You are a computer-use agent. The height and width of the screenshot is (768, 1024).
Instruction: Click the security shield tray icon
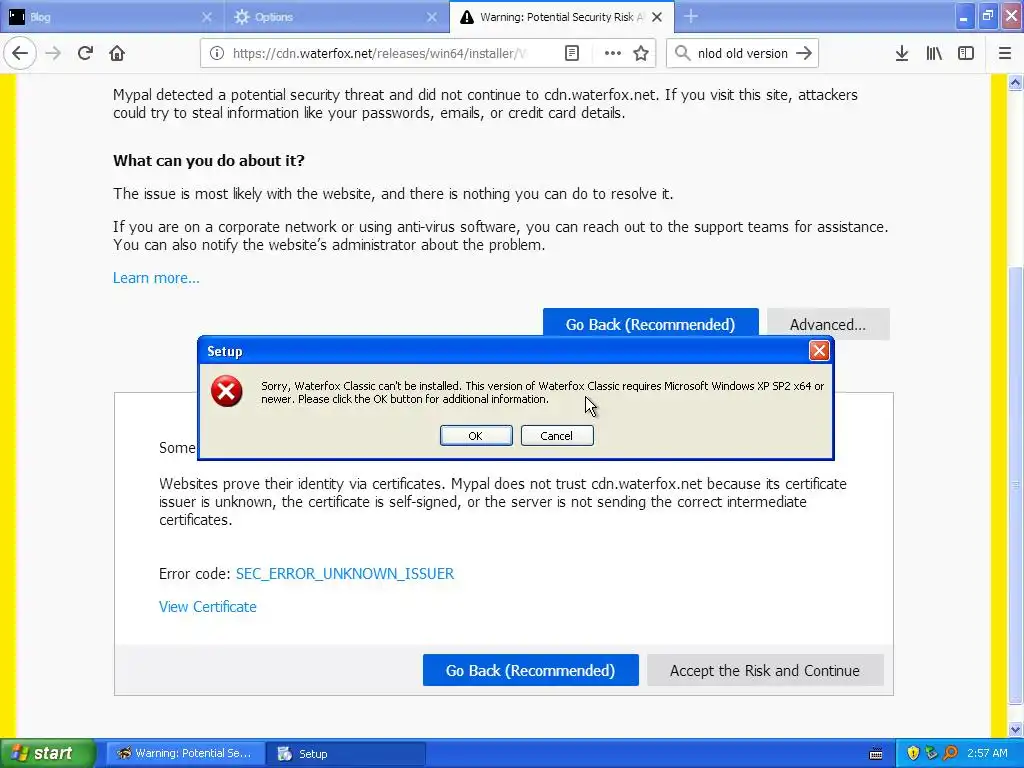tap(912, 753)
